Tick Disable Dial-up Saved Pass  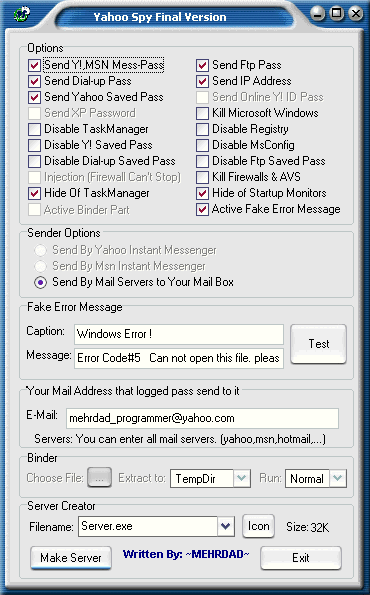(x=35, y=161)
